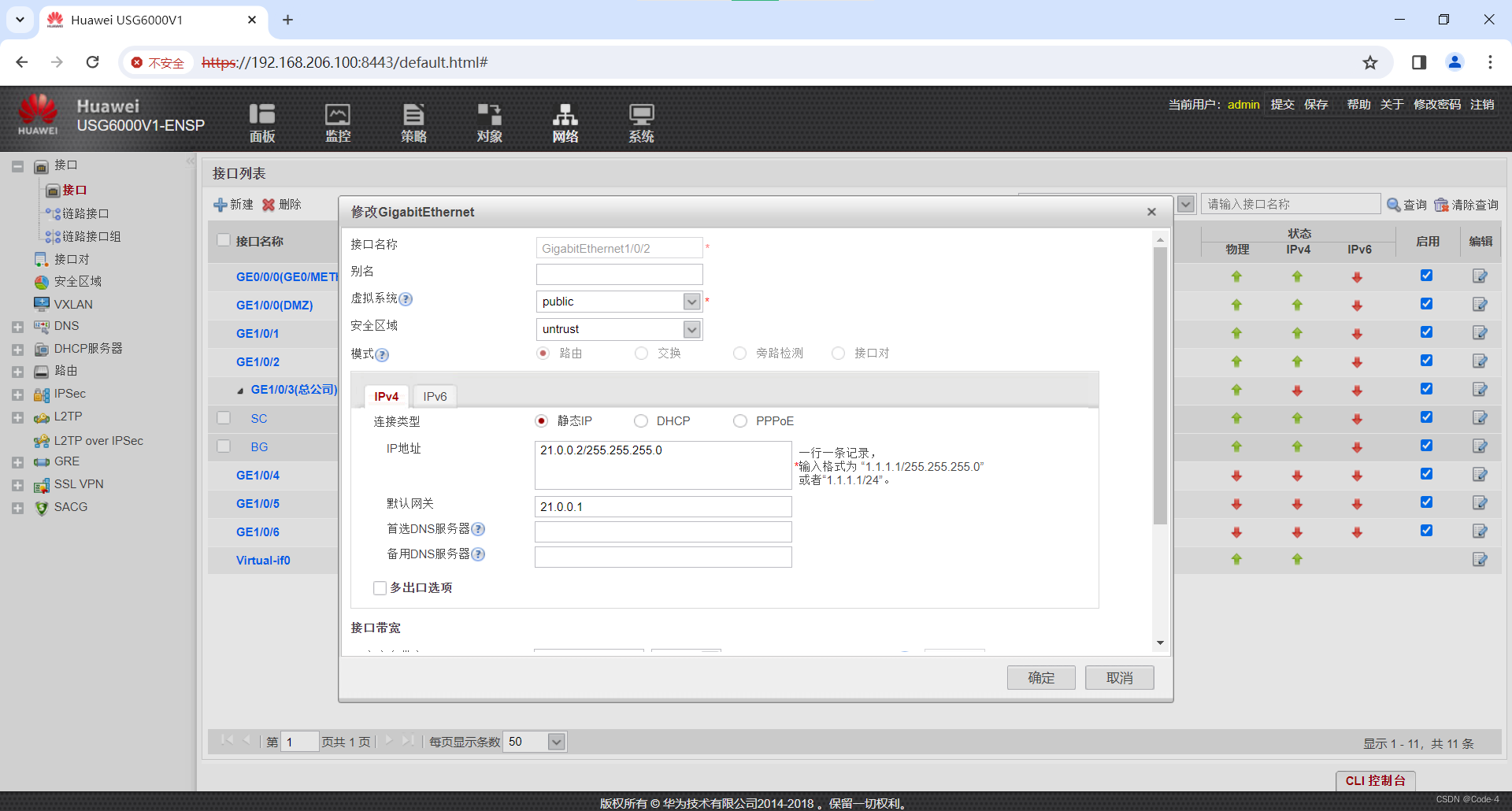Click the 别名 input field

click(x=619, y=275)
